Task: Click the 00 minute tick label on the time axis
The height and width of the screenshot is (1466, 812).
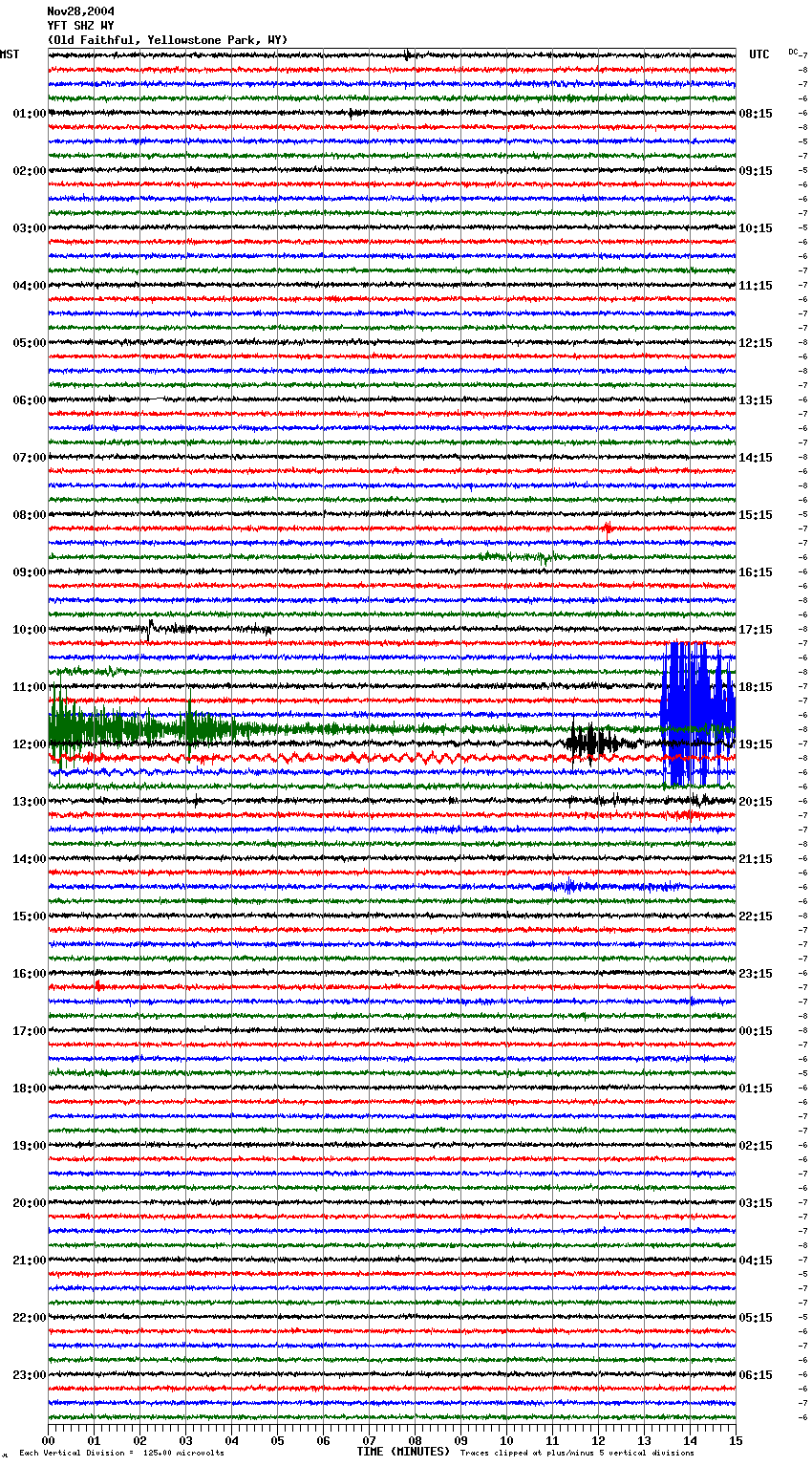Action: pos(49,1440)
